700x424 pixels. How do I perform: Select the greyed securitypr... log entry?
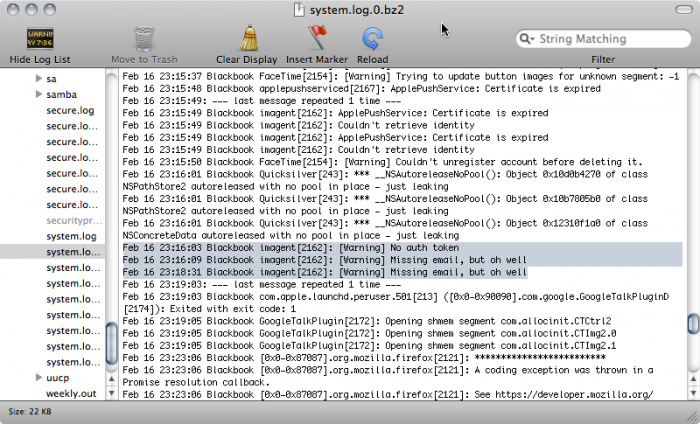pyautogui.click(x=71, y=220)
